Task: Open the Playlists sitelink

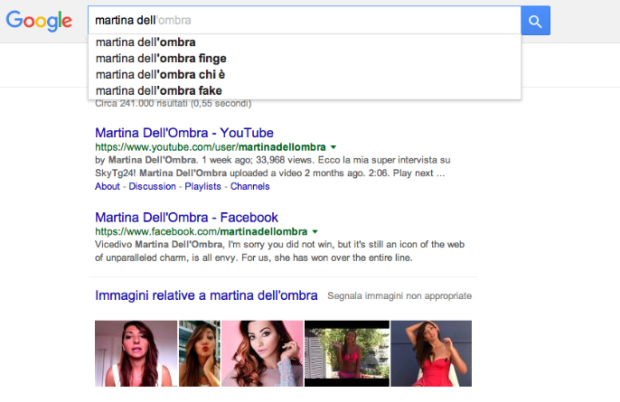Action: point(203,186)
